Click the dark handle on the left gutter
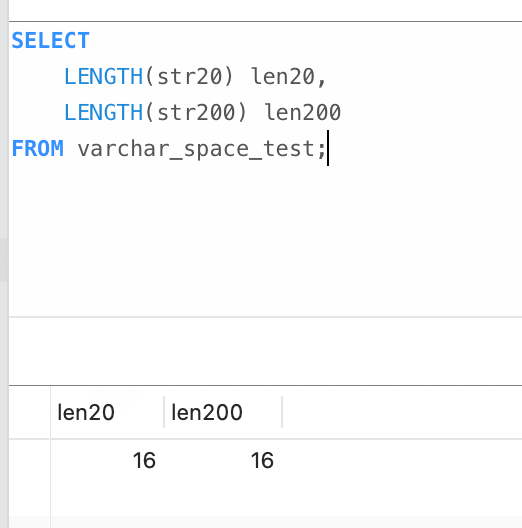Viewport: 522px width, 528px height. pyautogui.click(x=4, y=260)
